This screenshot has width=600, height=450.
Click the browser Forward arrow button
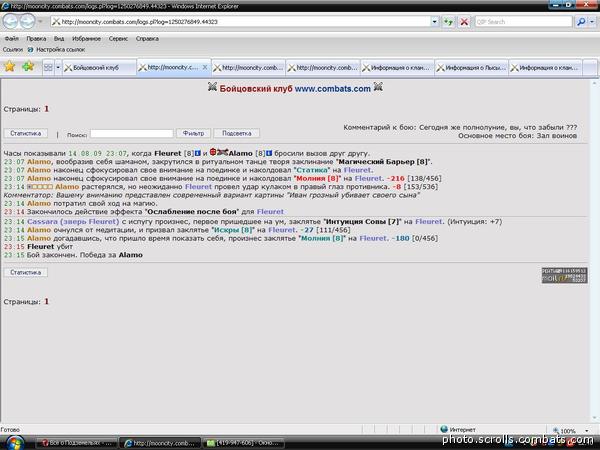(x=27, y=21)
